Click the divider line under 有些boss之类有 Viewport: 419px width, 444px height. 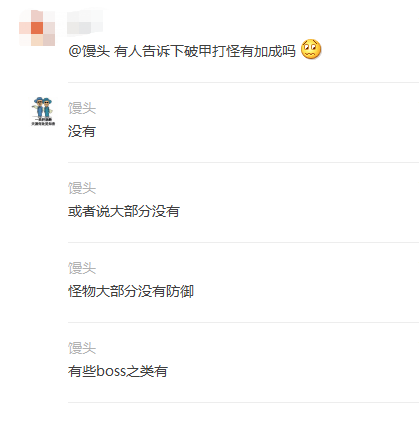point(243,402)
